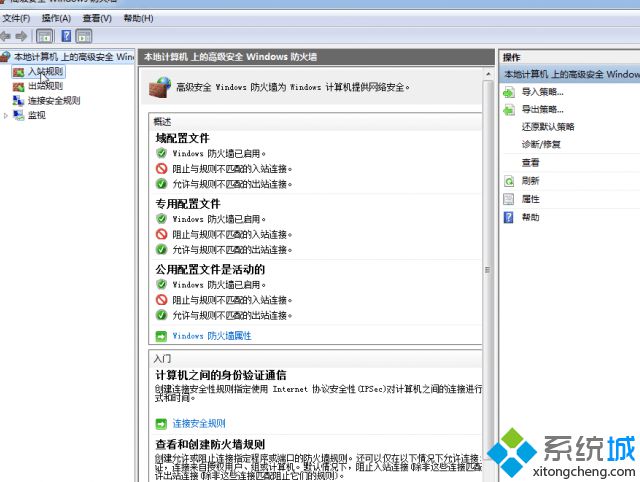Screen dimensions: 640x482
Task: Click the 概述 section header
Action: pyautogui.click(x=162, y=122)
